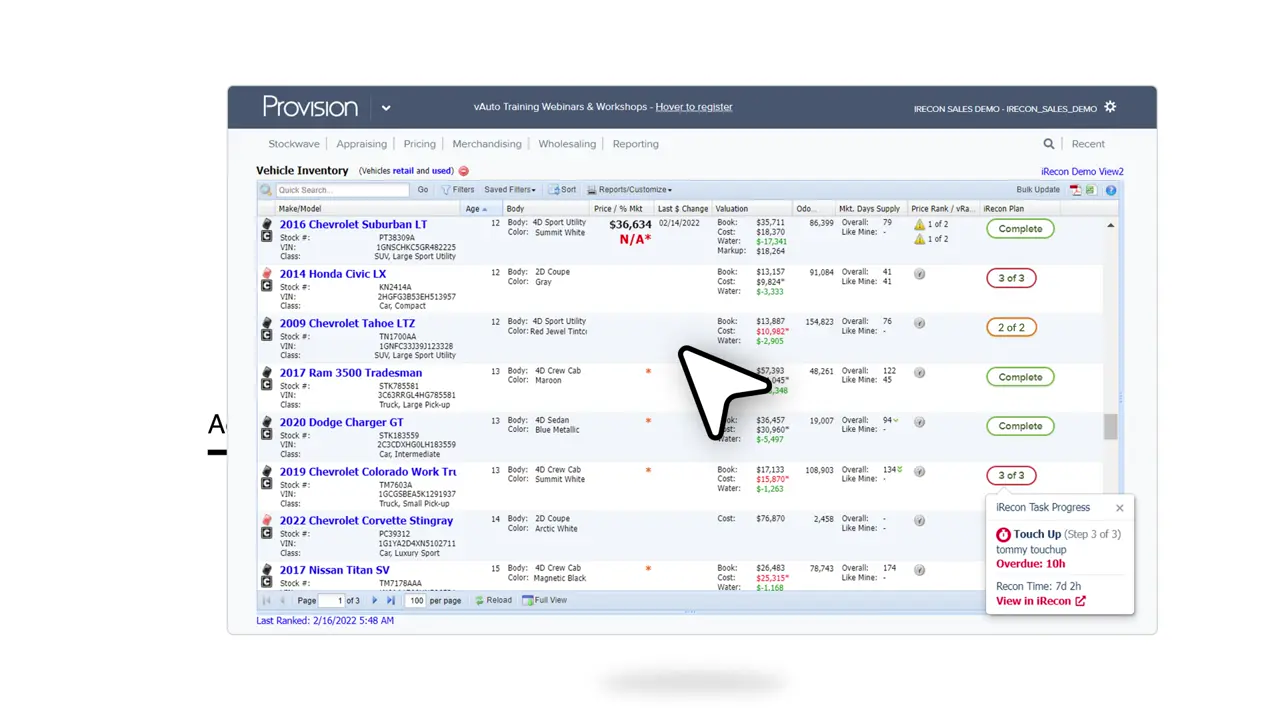Image resolution: width=1280 pixels, height=720 pixels.
Task: Open the Saved Filters dropdown
Action: pyautogui.click(x=510, y=190)
